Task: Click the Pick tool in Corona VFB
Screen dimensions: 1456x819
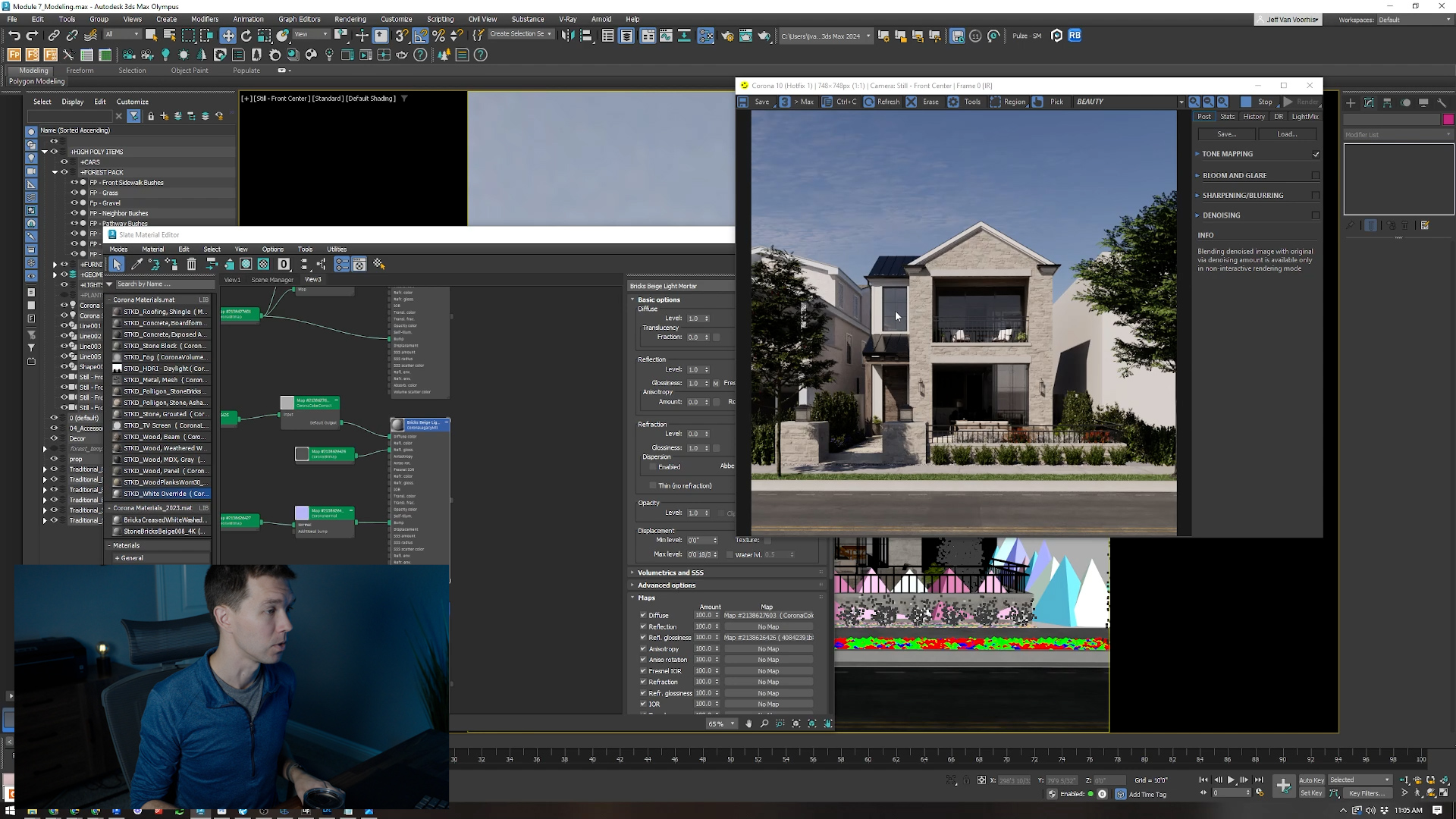Action: click(1038, 102)
